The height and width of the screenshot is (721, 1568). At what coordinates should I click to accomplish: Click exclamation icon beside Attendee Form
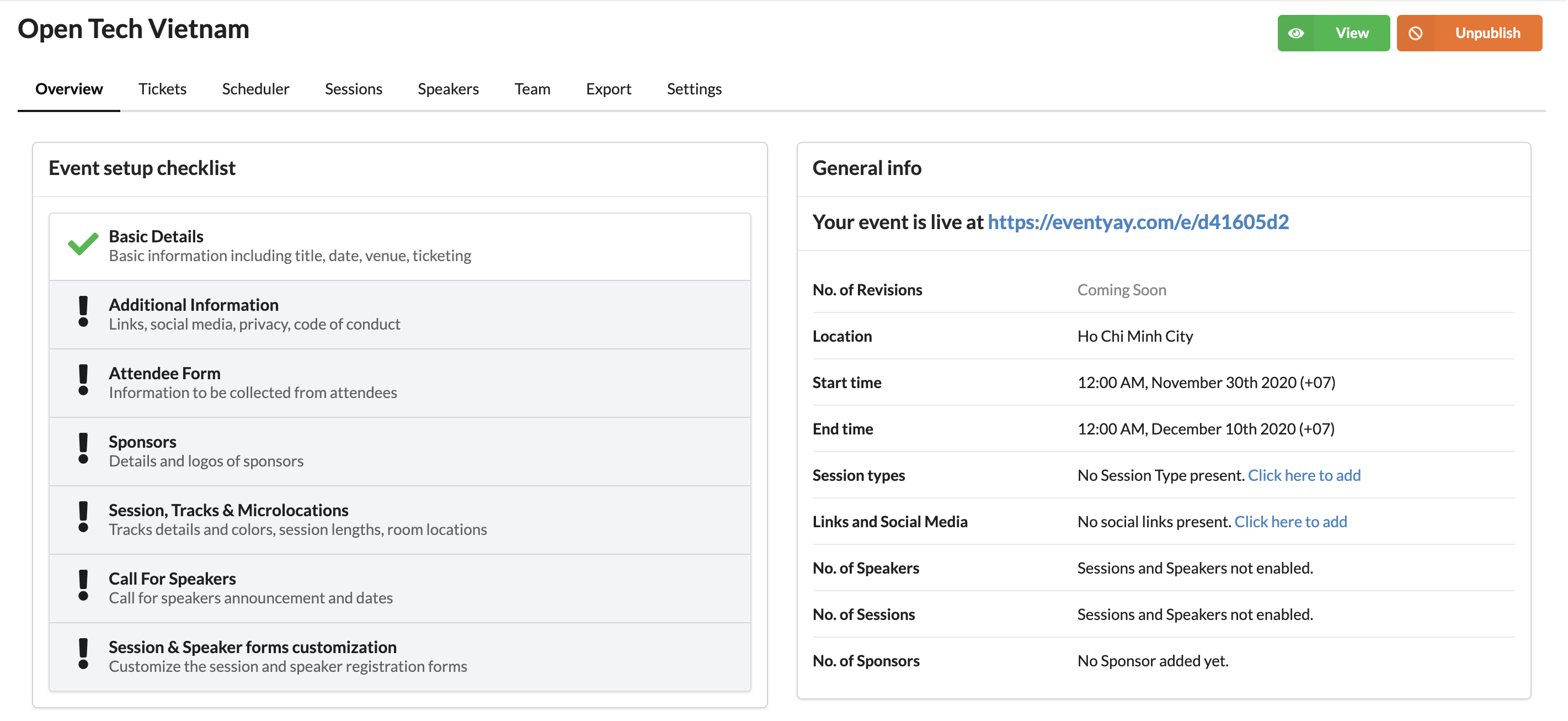tap(83, 380)
